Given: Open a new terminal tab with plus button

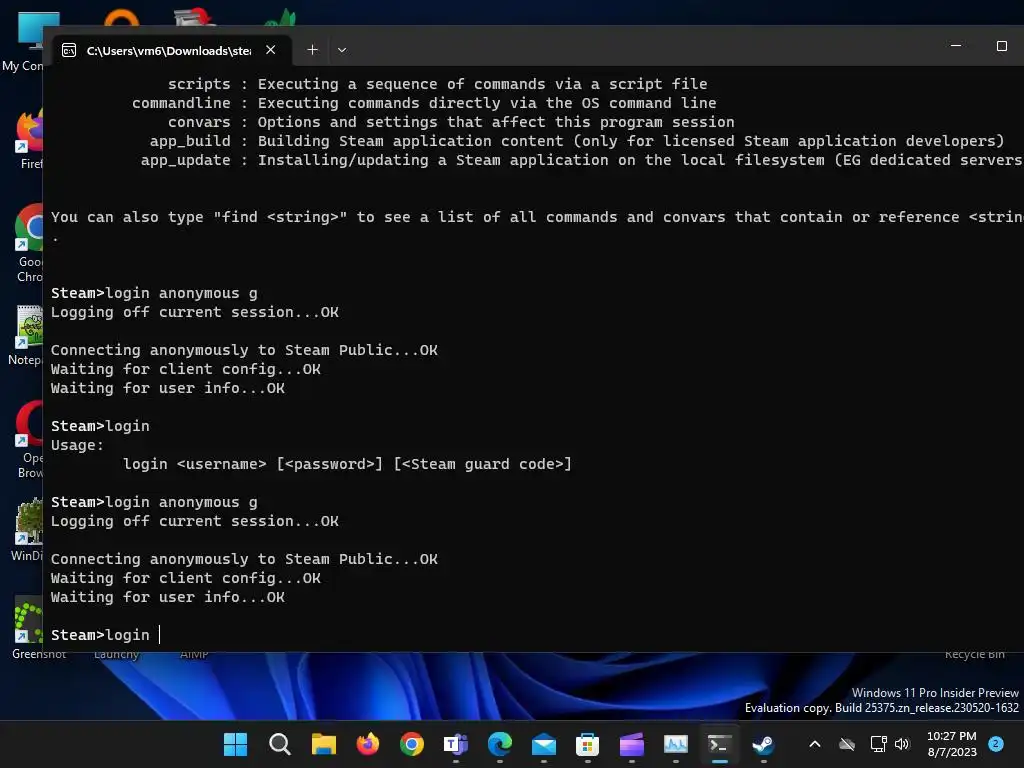Looking at the screenshot, I should point(312,50).
